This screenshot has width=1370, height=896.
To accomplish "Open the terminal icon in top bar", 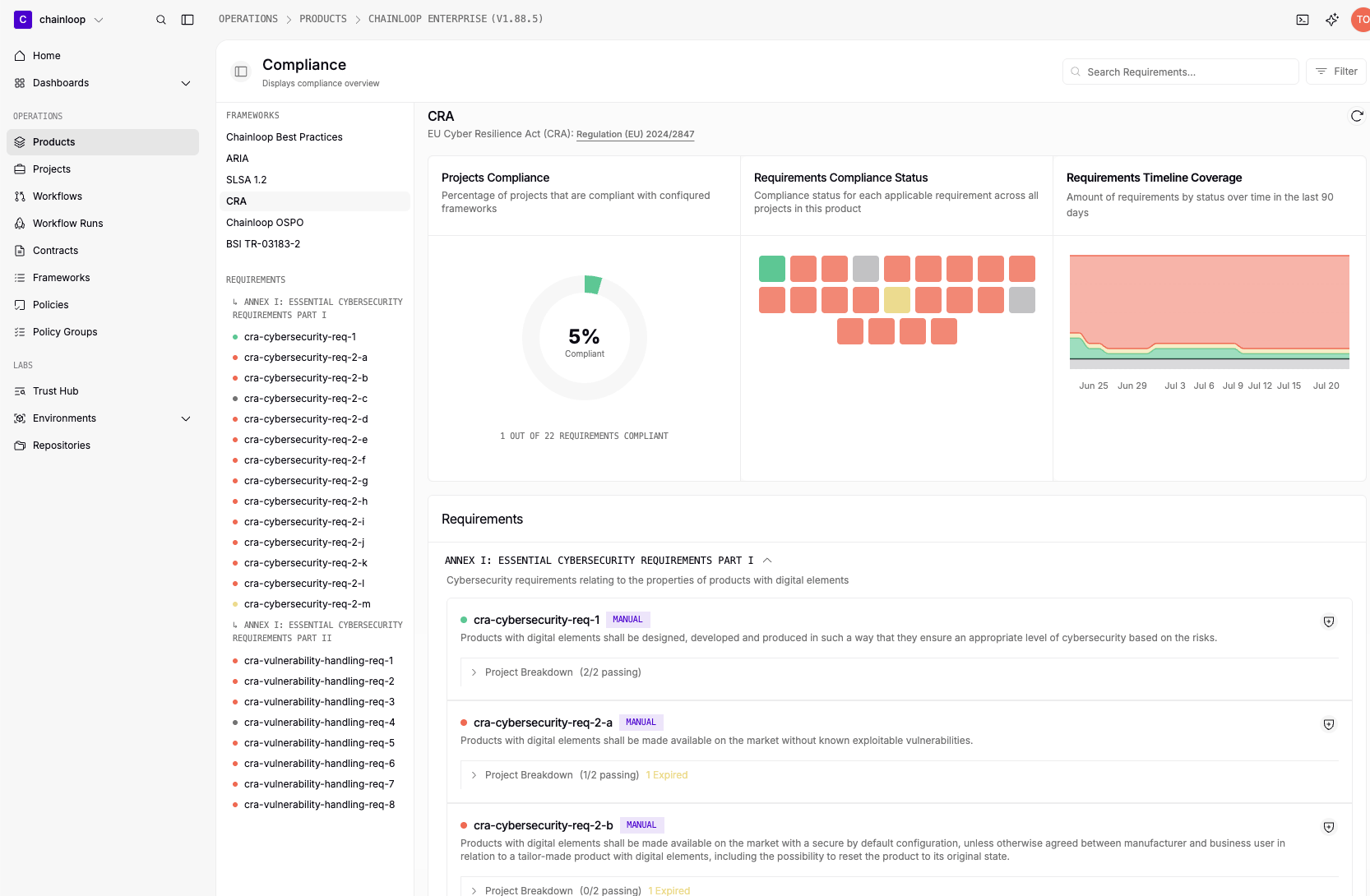I will coord(1303,20).
